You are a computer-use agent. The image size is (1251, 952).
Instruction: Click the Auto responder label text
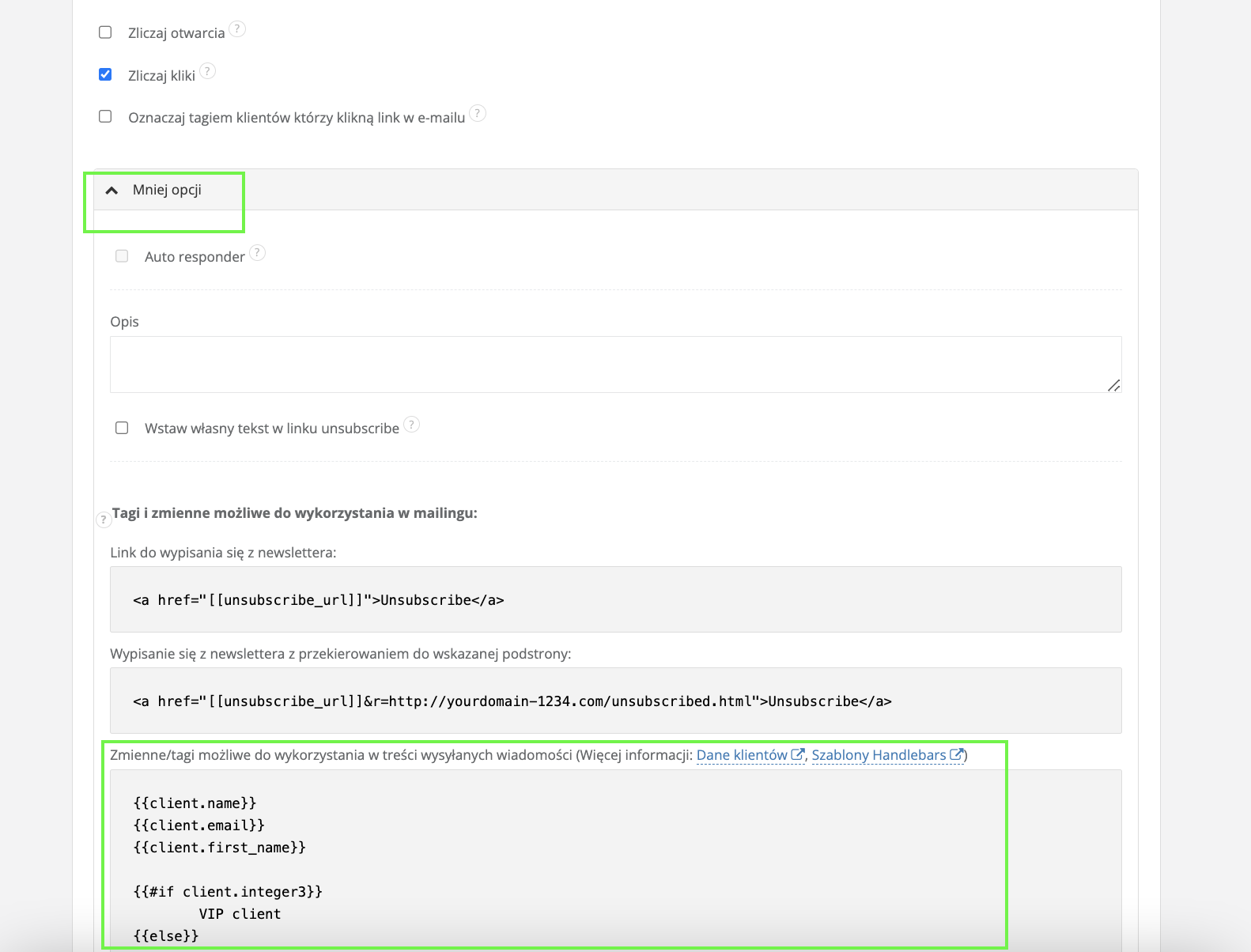195,257
